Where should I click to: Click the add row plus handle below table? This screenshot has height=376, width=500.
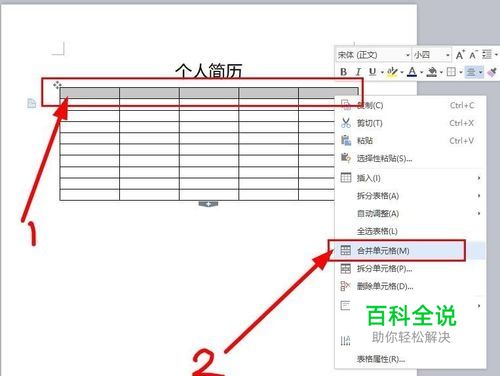tap(208, 204)
